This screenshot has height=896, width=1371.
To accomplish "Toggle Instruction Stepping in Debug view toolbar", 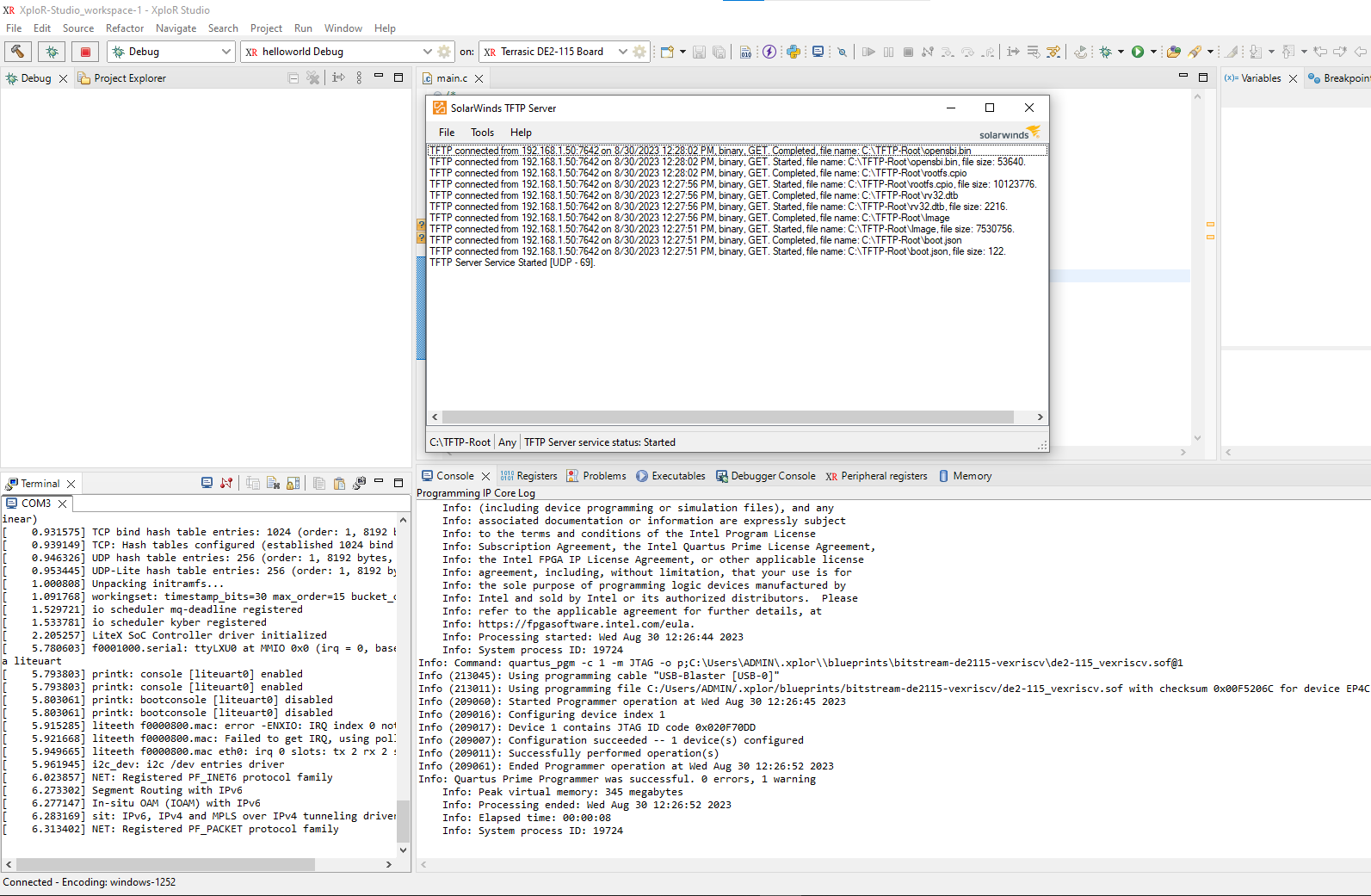I will [x=338, y=77].
